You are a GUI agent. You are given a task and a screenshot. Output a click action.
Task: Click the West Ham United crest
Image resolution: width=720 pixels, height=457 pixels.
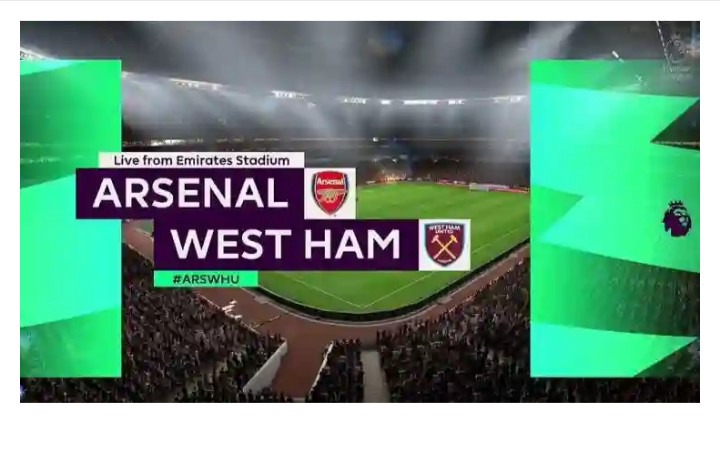[x=444, y=245]
